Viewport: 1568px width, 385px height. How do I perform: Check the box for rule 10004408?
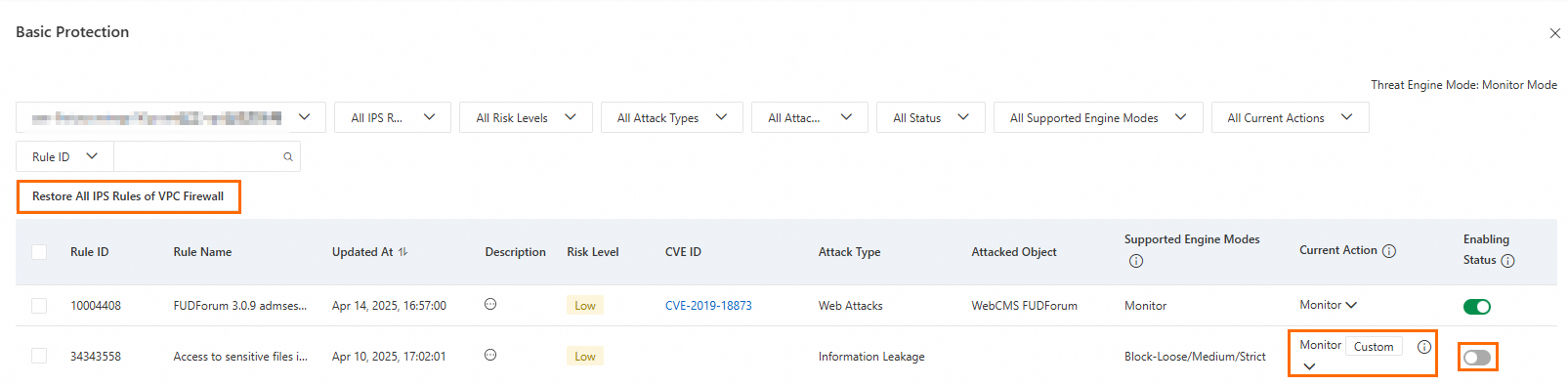[39, 306]
